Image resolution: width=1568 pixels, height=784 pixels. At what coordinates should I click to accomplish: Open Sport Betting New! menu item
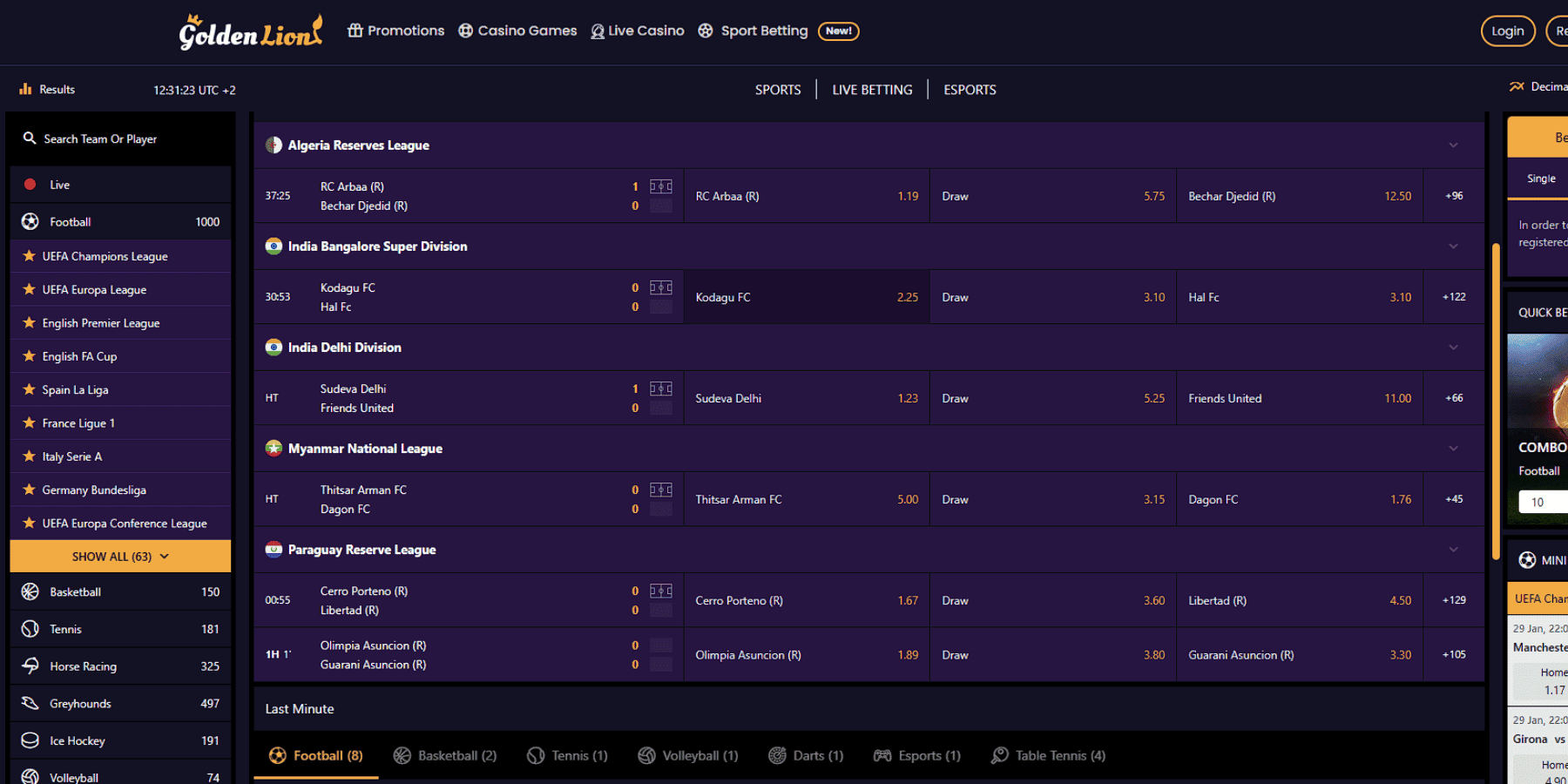point(779,31)
